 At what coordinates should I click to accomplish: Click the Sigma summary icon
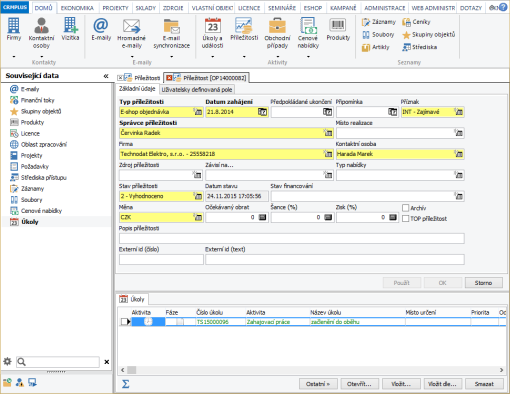coord(125,384)
